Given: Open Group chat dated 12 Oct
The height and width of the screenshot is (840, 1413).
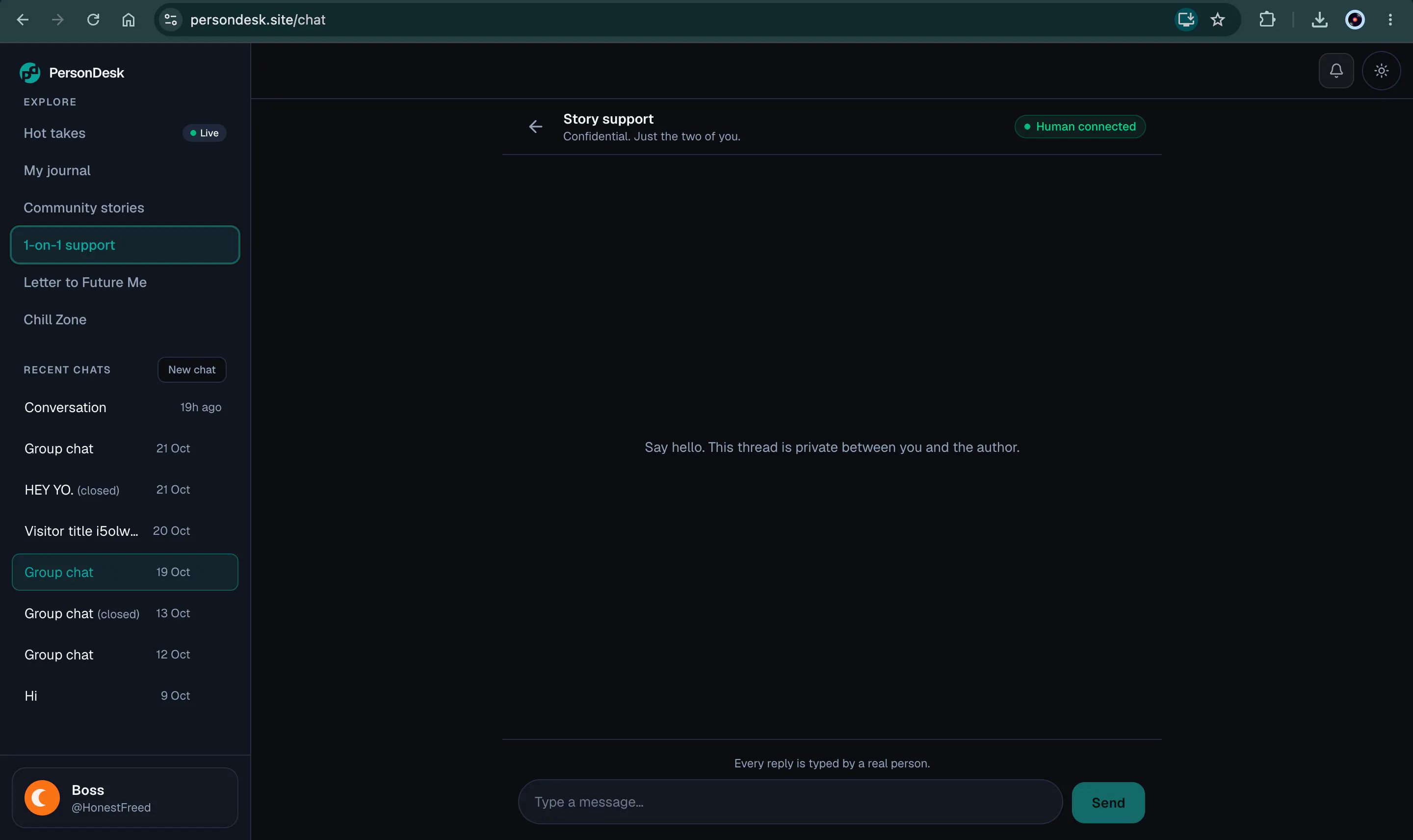Looking at the screenshot, I should (x=125, y=655).
